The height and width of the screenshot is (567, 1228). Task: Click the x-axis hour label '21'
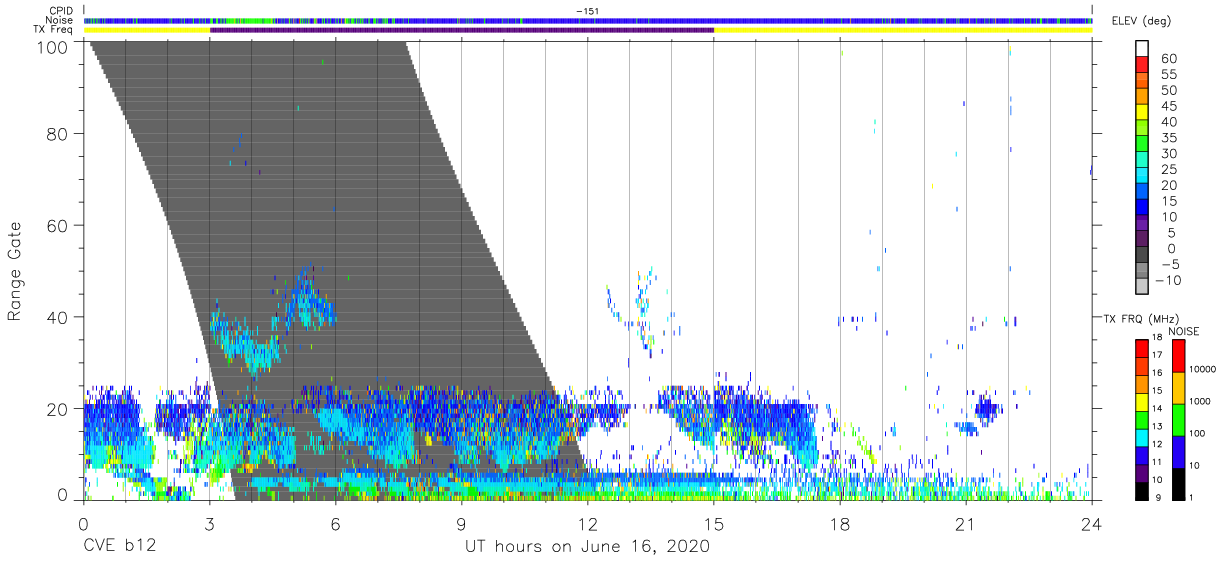(966, 523)
